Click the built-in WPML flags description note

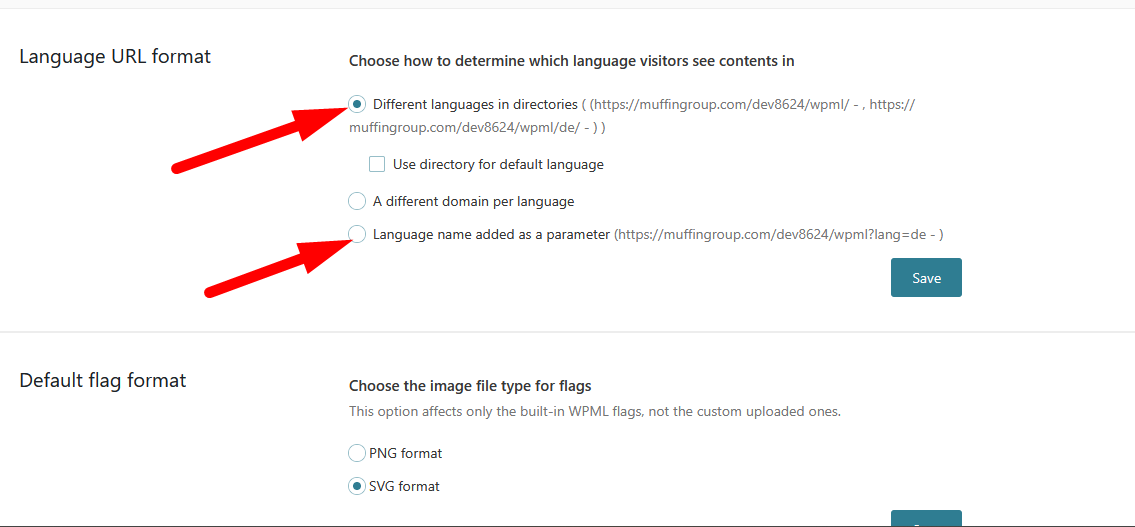click(594, 411)
